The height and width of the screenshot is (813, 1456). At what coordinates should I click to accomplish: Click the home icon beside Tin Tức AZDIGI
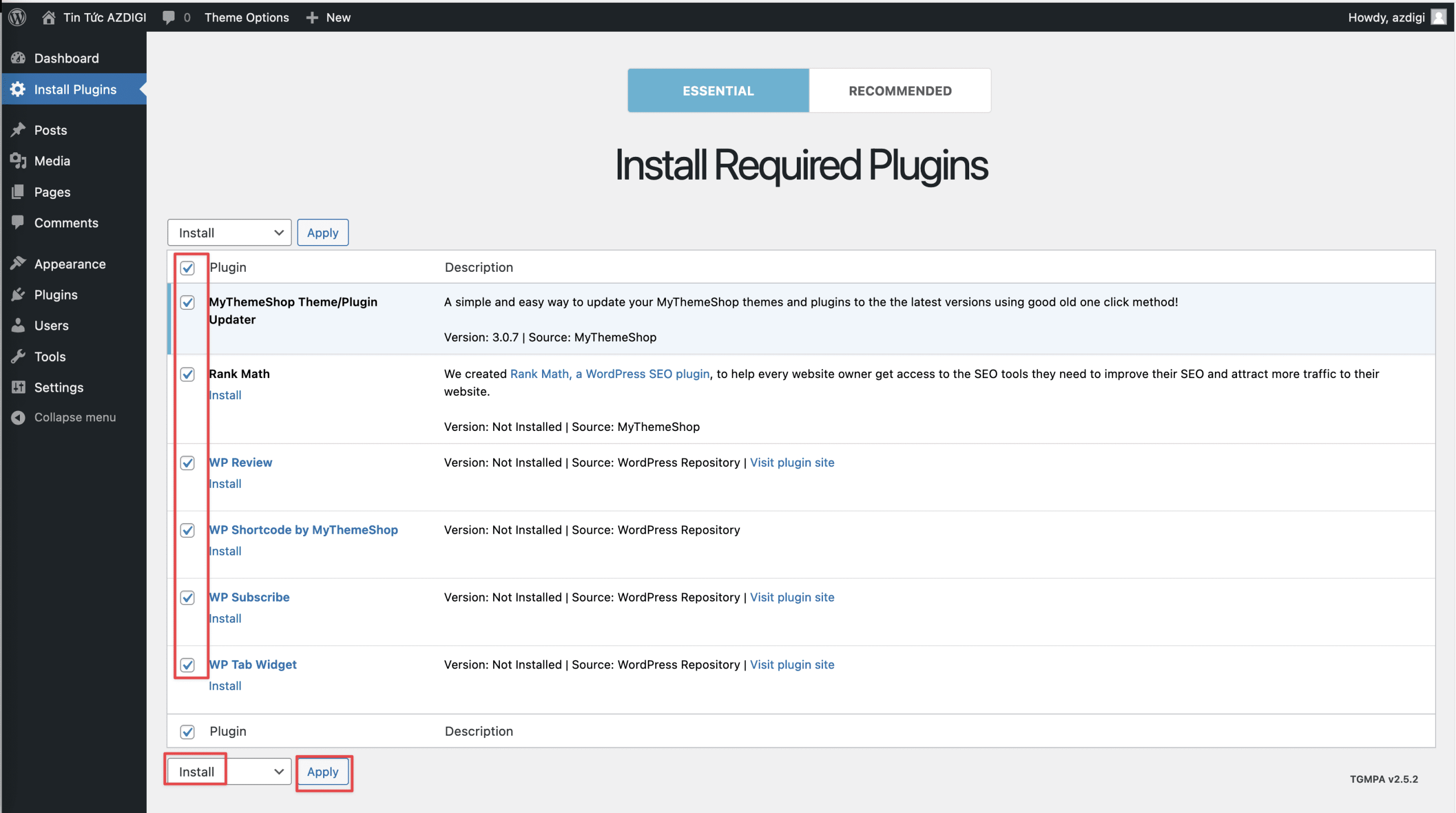click(x=48, y=18)
